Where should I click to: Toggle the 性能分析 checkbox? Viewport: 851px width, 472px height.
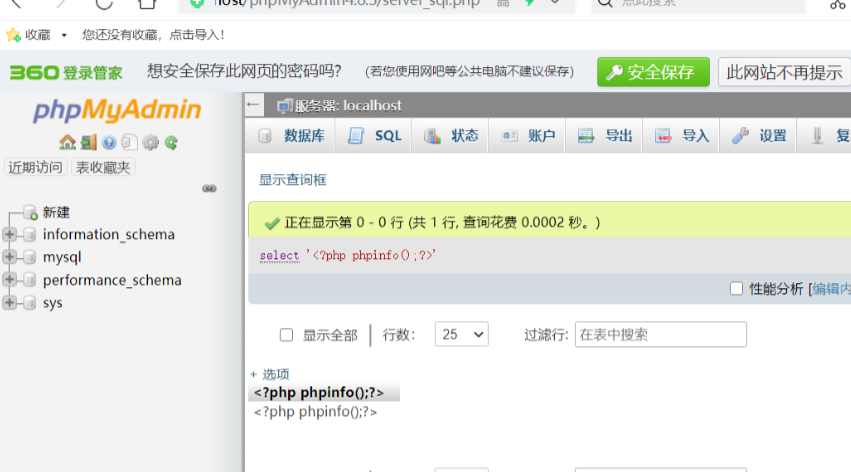click(736, 288)
